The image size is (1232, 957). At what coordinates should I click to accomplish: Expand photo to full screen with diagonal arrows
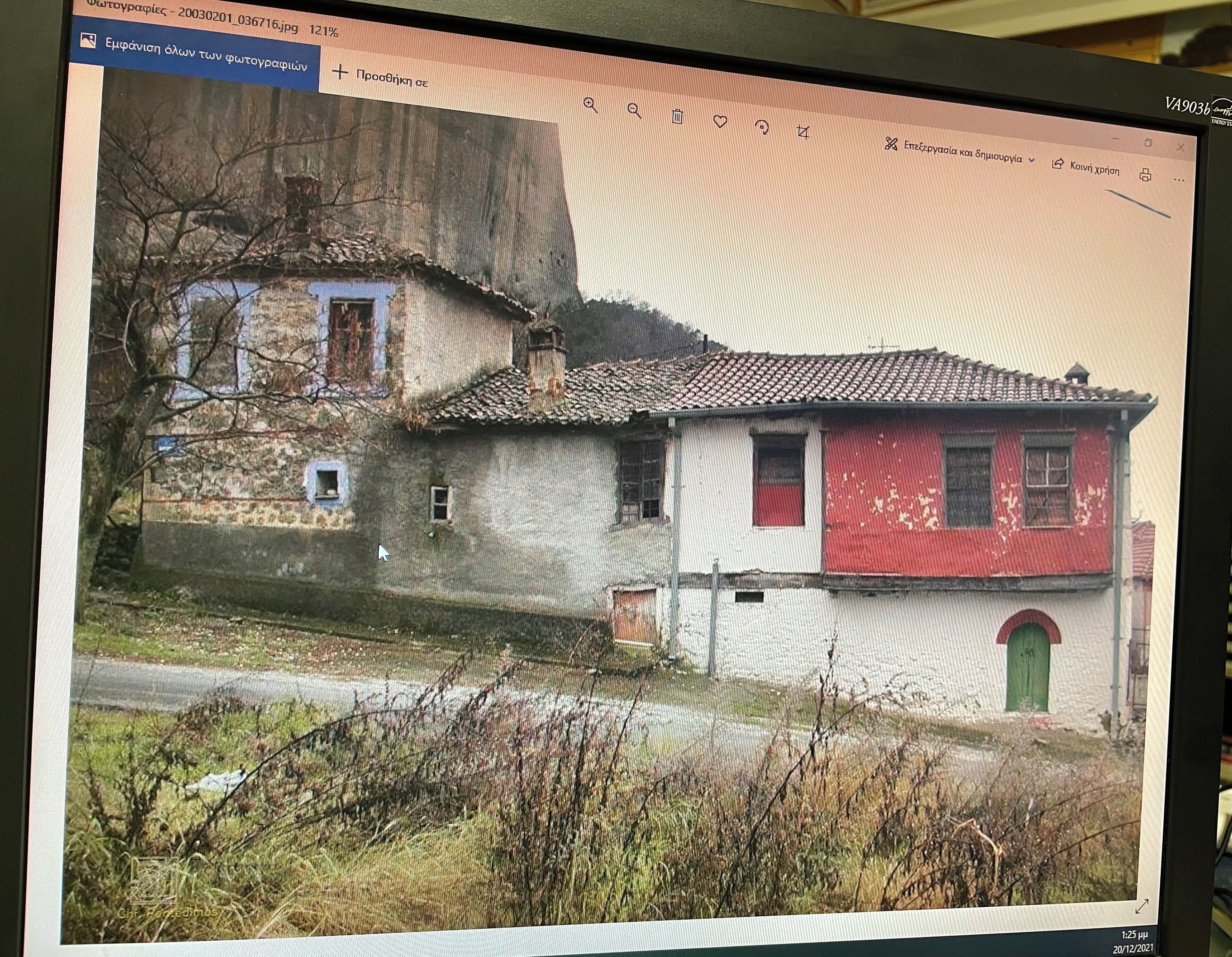1141,906
